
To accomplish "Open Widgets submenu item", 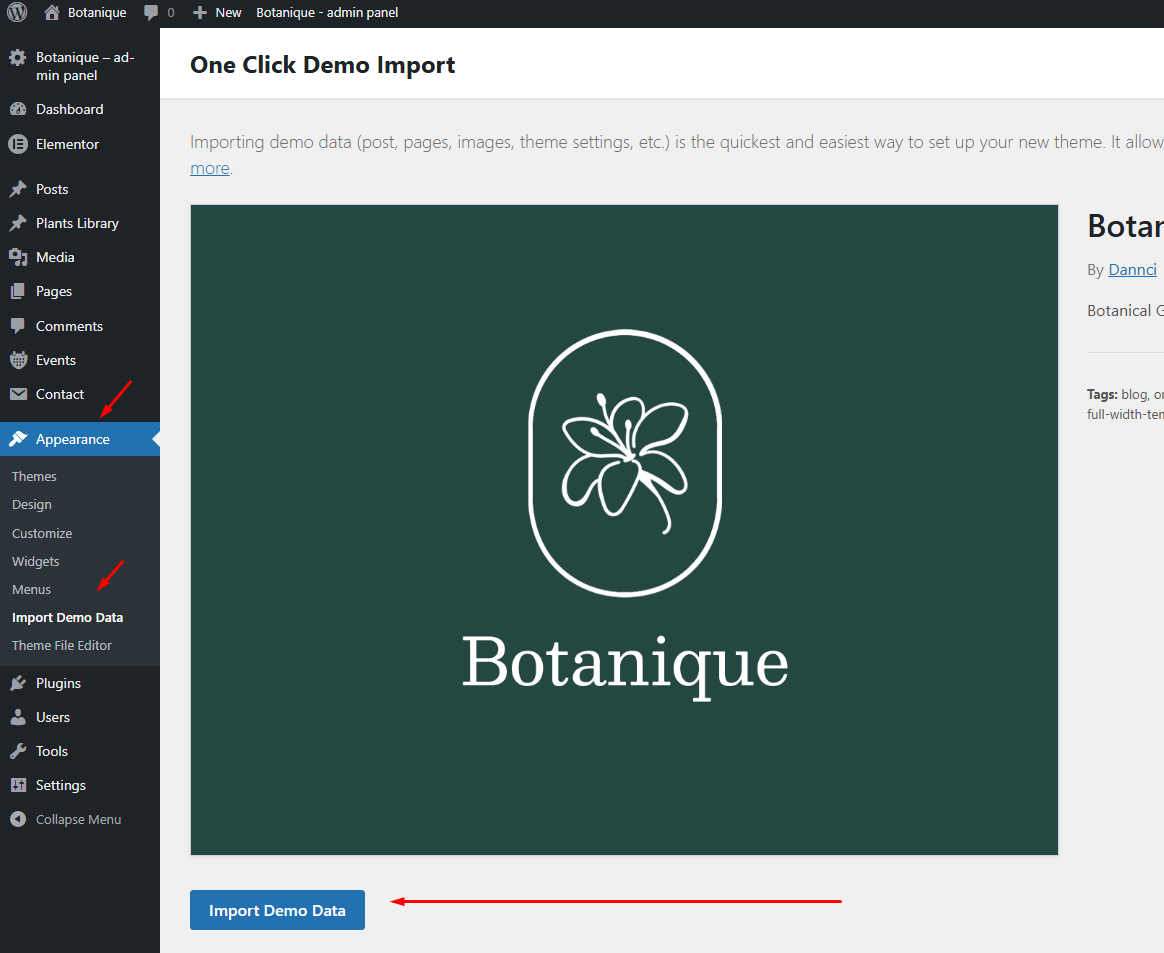I will [36, 562].
